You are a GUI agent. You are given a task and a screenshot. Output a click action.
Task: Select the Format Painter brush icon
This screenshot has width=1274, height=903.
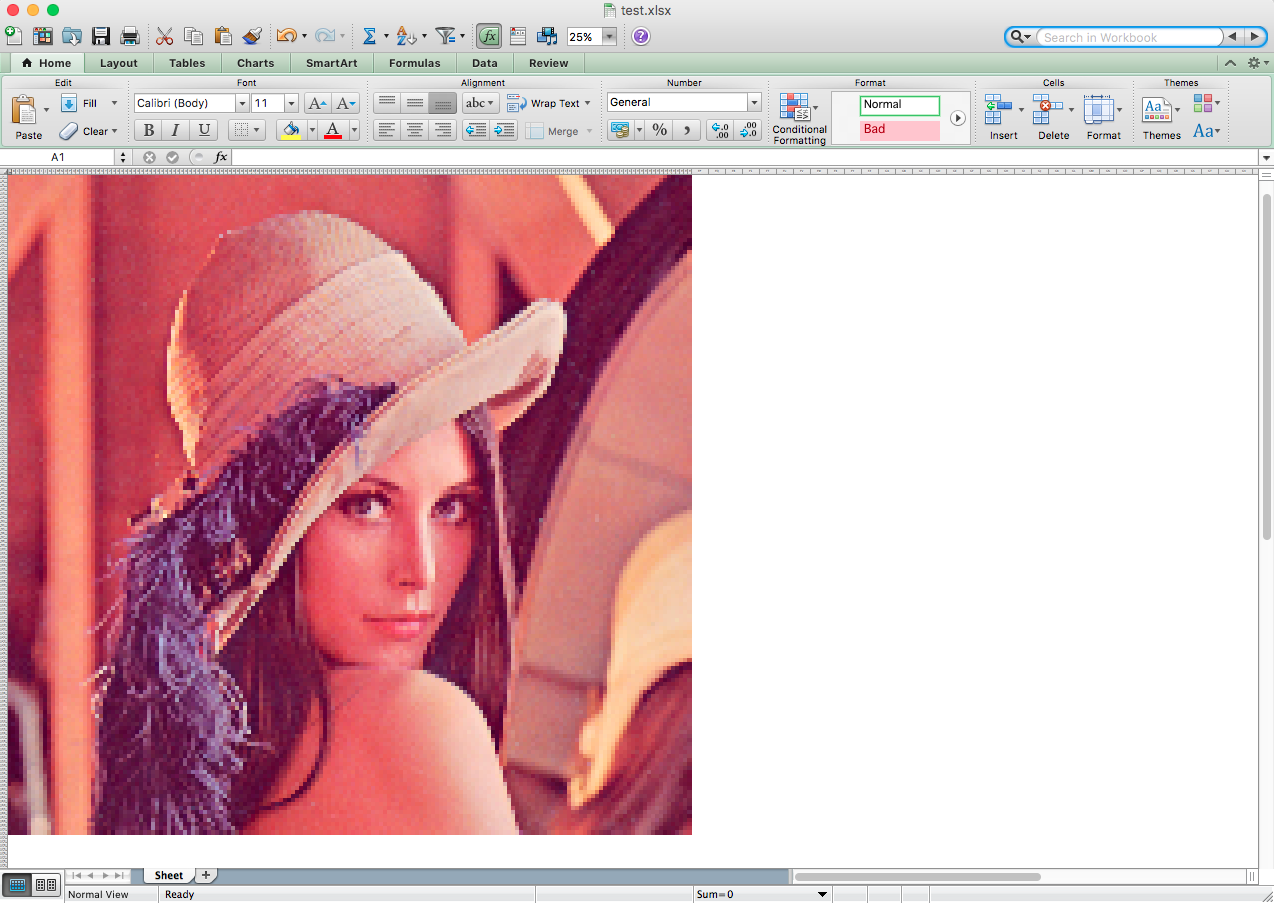tap(252, 36)
